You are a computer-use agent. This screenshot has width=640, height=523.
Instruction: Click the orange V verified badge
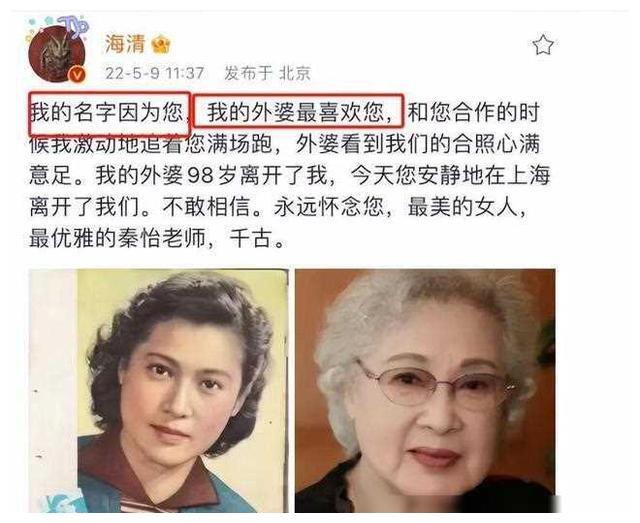(x=78, y=75)
